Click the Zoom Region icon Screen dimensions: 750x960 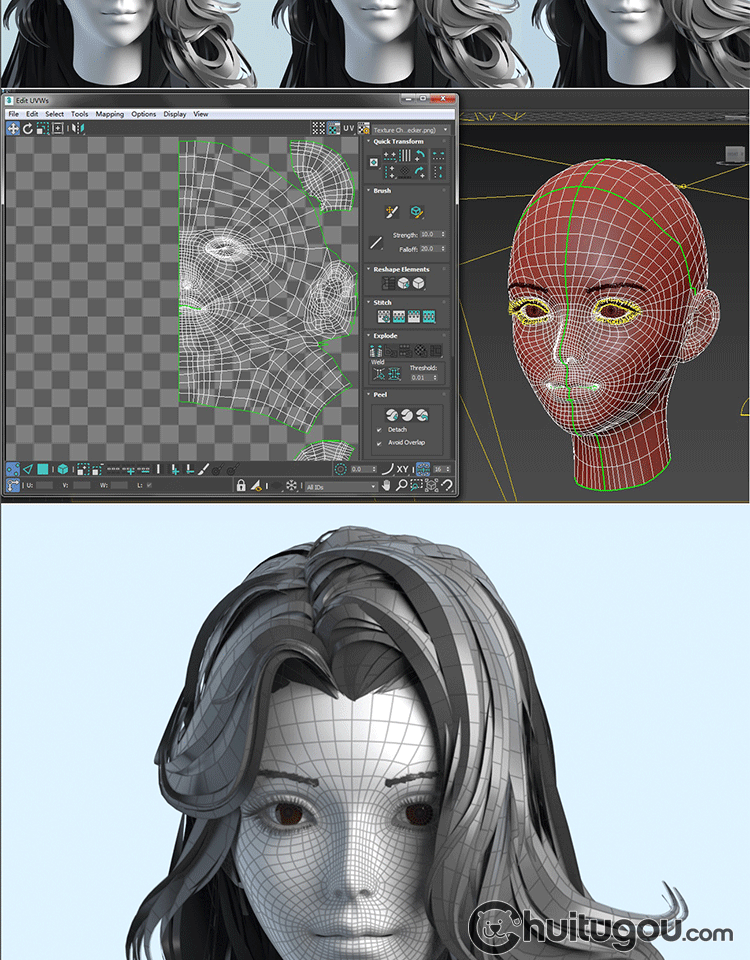point(416,486)
